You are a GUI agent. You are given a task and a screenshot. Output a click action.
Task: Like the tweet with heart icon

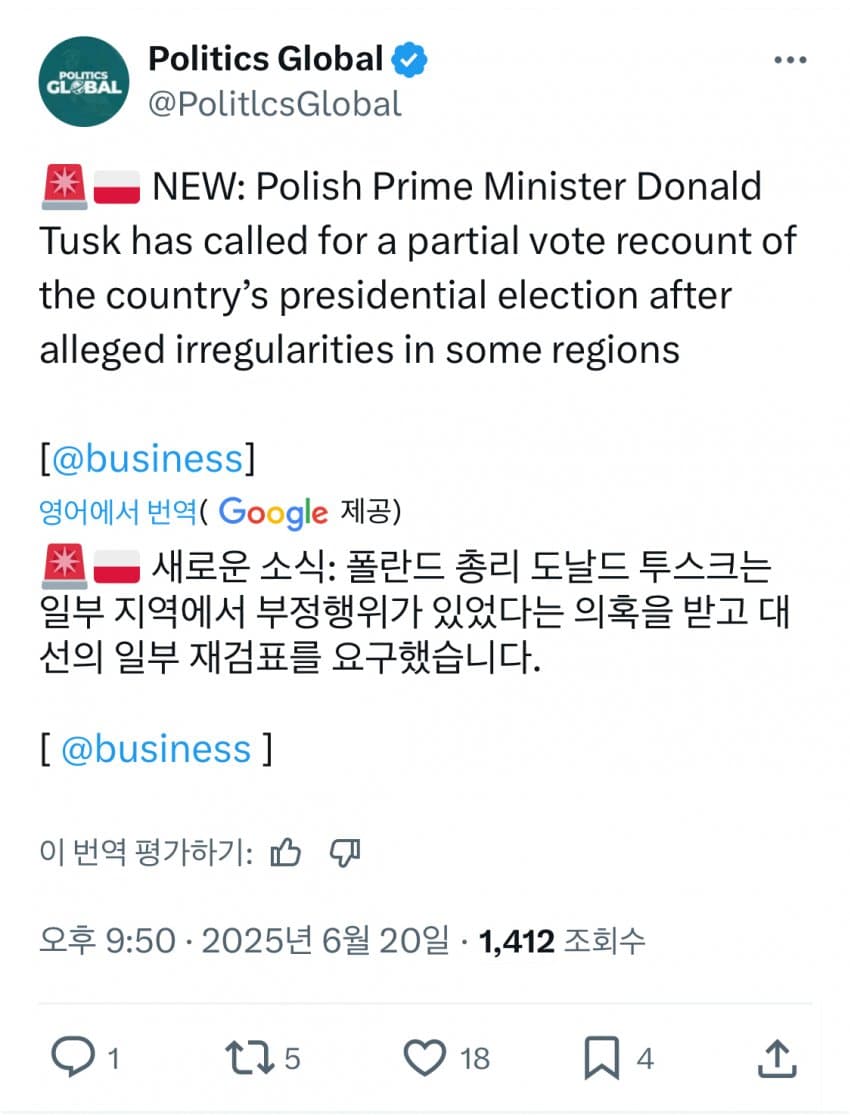pyautogui.click(x=425, y=1057)
